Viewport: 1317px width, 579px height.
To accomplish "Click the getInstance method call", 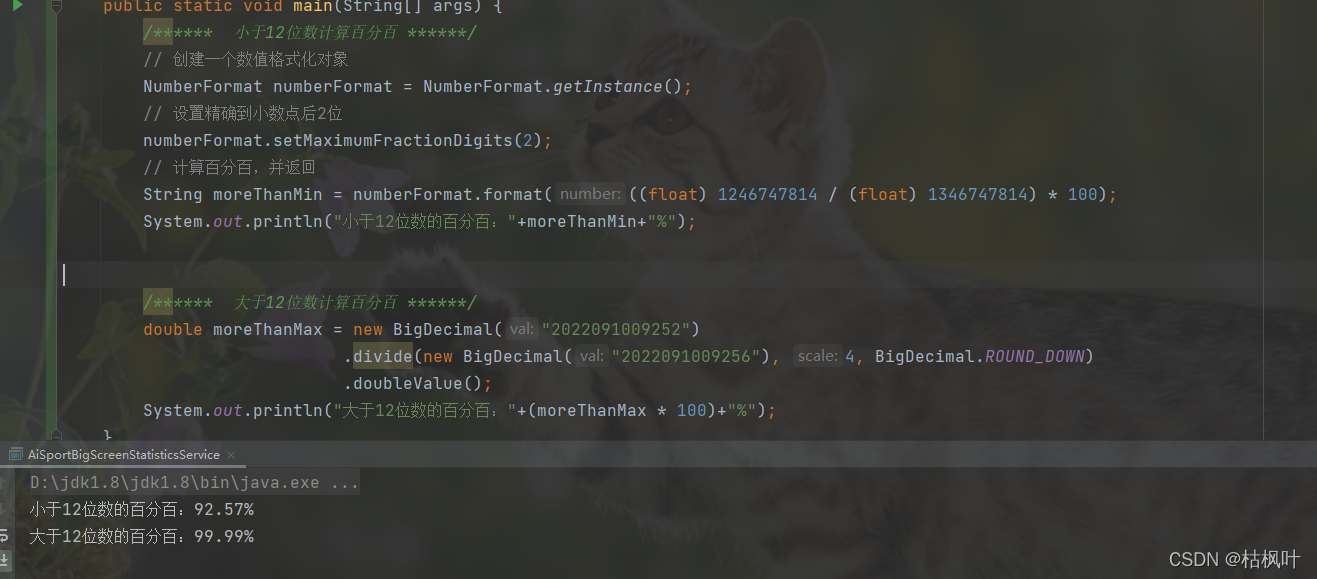I will (x=607, y=87).
